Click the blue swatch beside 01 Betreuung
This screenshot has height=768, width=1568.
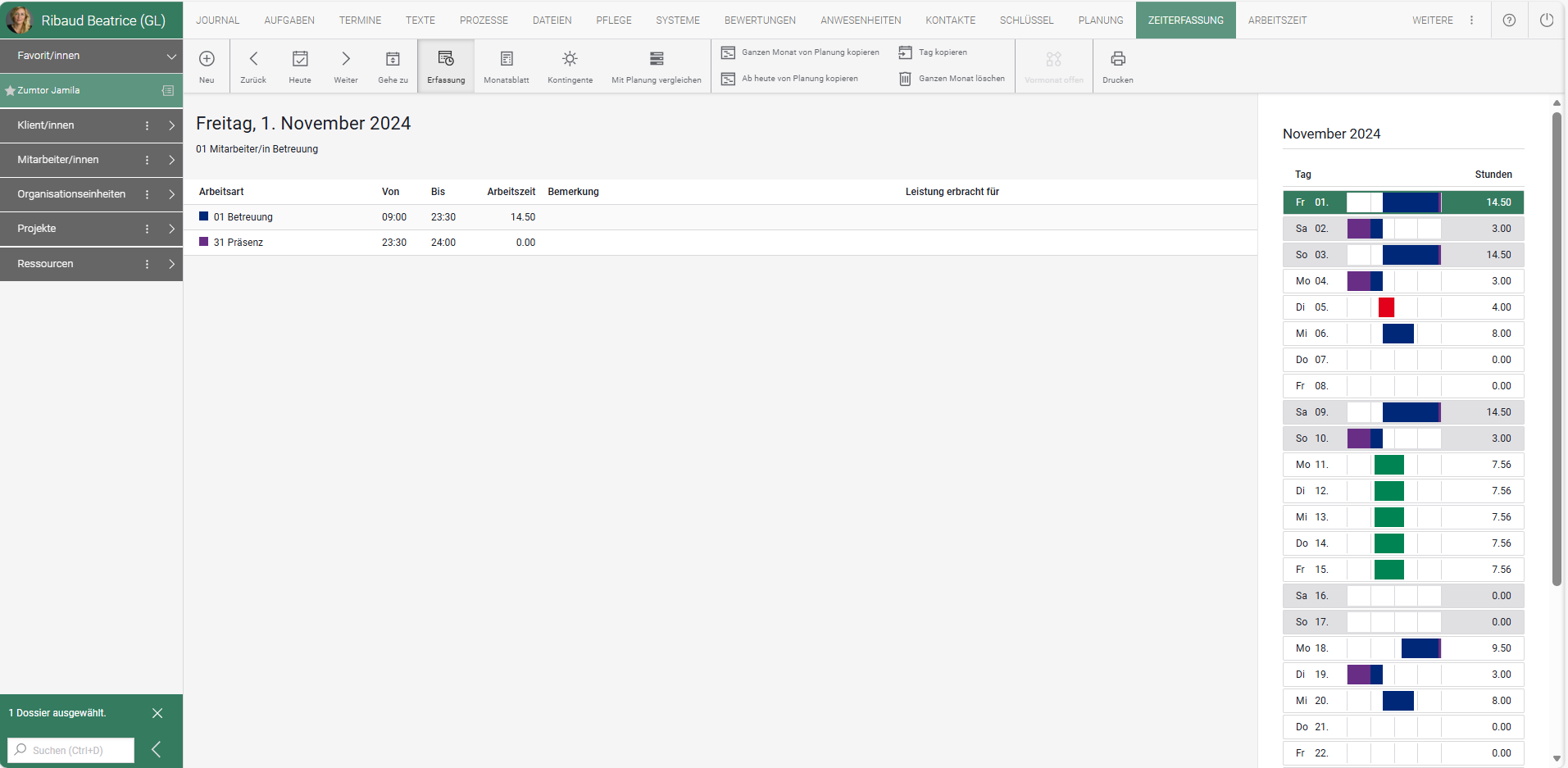[x=204, y=216]
